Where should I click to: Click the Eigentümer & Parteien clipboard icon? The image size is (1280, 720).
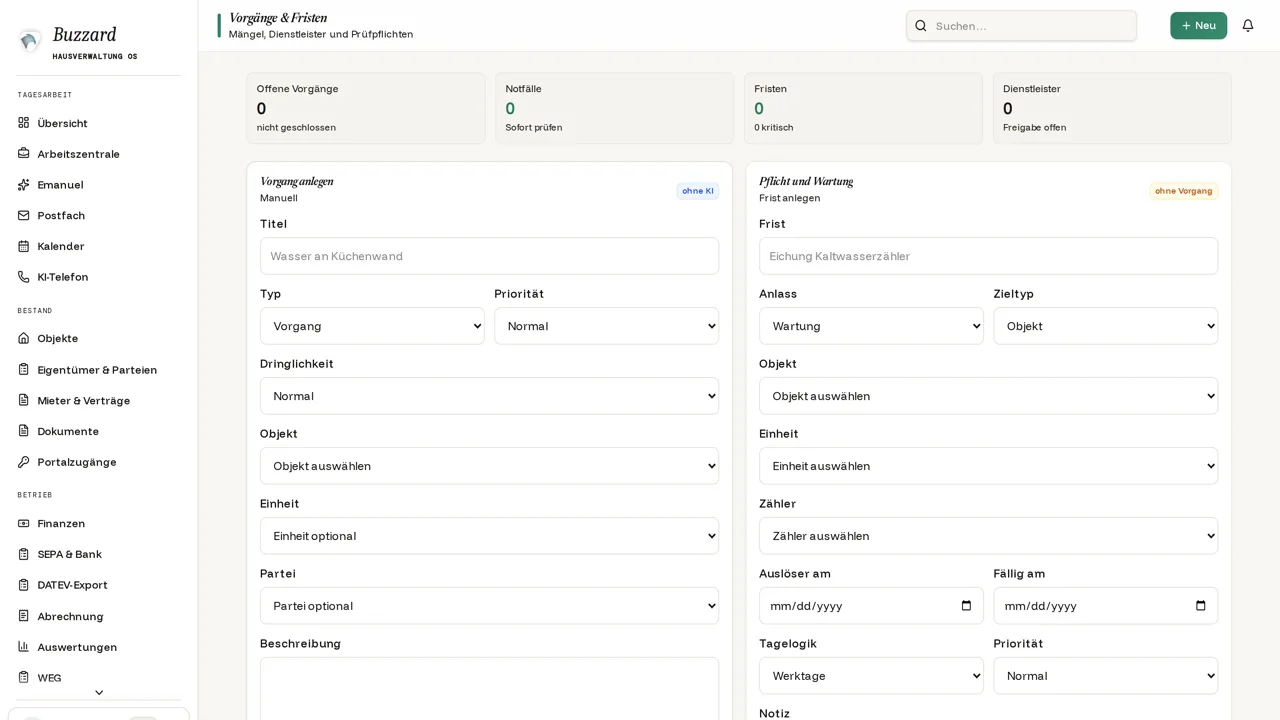point(23,370)
